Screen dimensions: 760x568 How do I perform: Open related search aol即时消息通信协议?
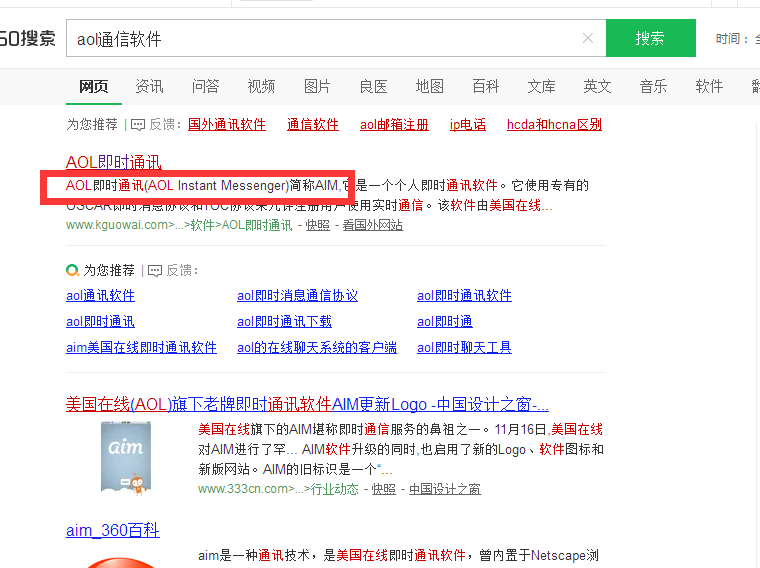[297, 296]
